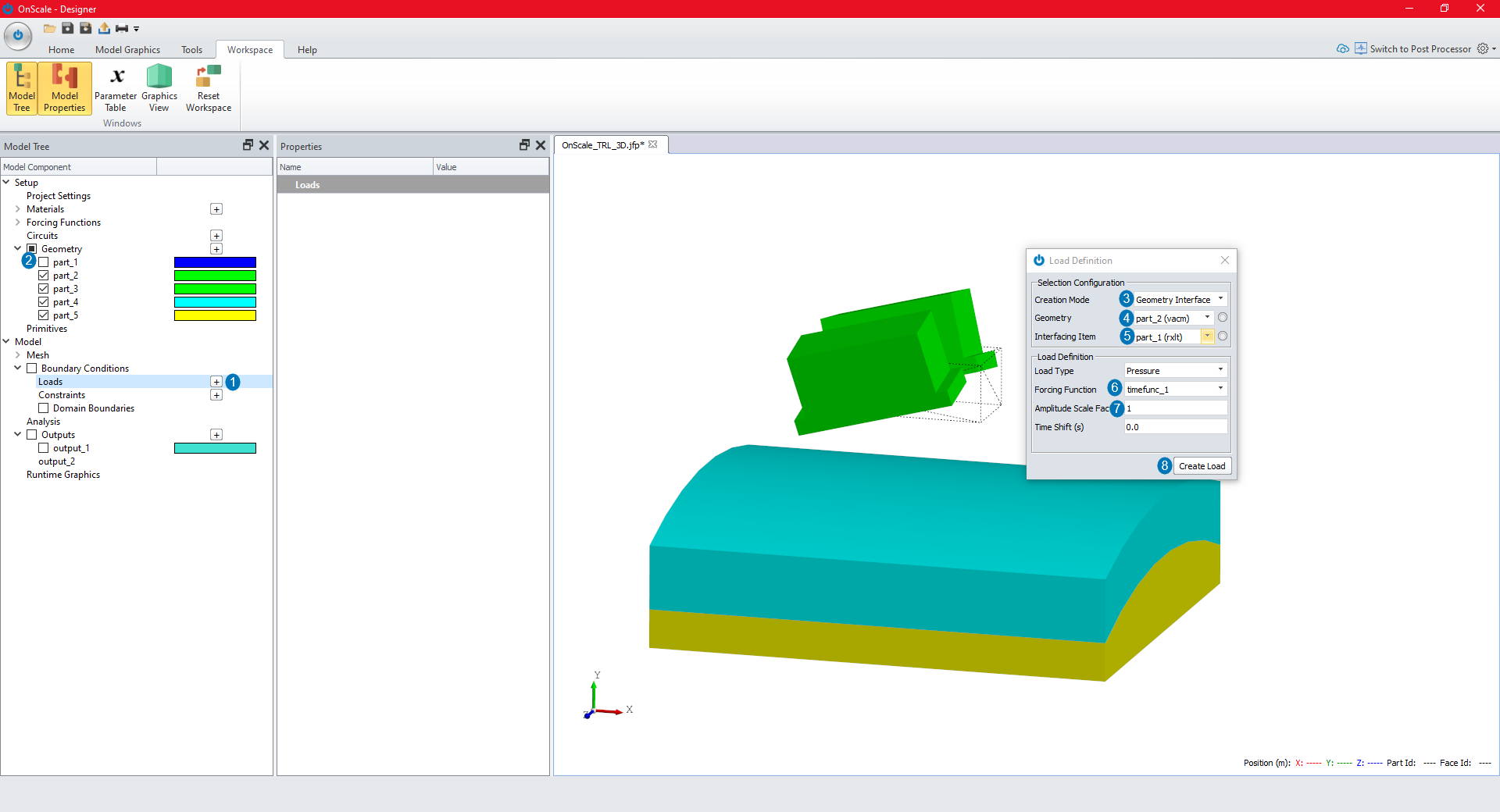Image resolution: width=1500 pixels, height=812 pixels.
Task: Select the radio button beside Geometry dropdown
Action: coord(1223,318)
